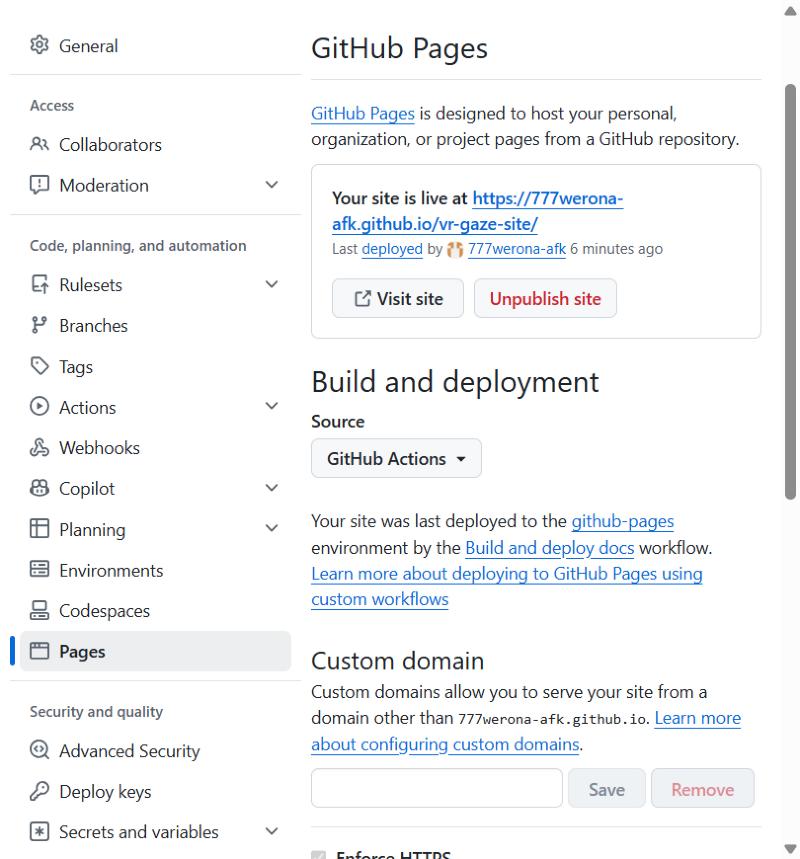Click the Tags label icon
The width and height of the screenshot is (800, 859).
39,366
